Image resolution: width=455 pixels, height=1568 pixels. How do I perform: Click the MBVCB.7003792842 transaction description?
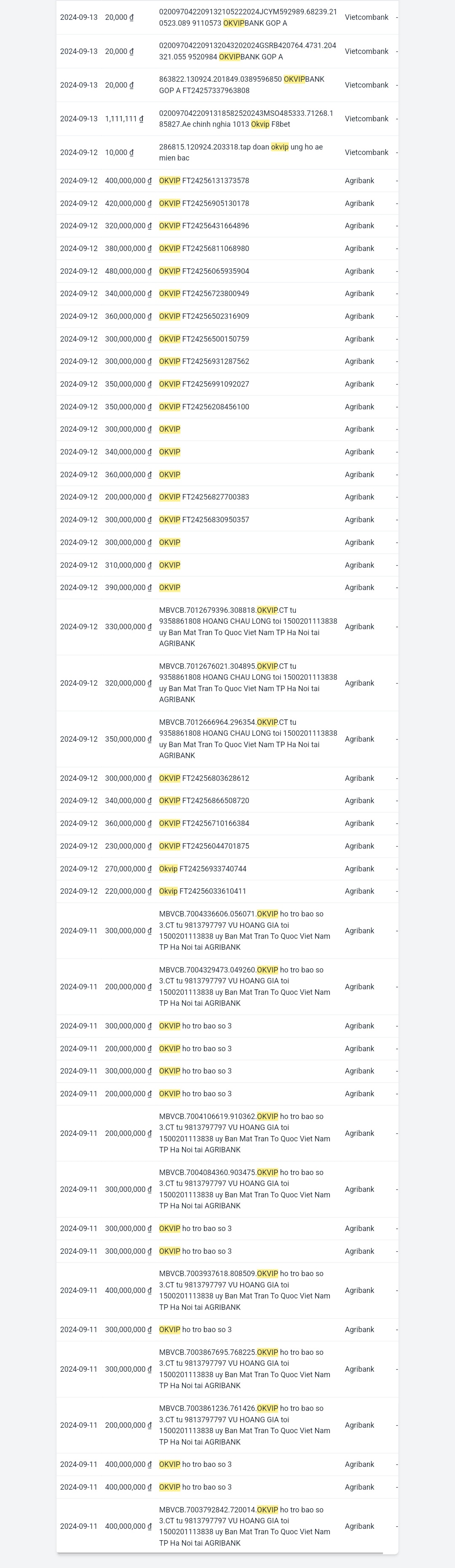pos(245,1526)
